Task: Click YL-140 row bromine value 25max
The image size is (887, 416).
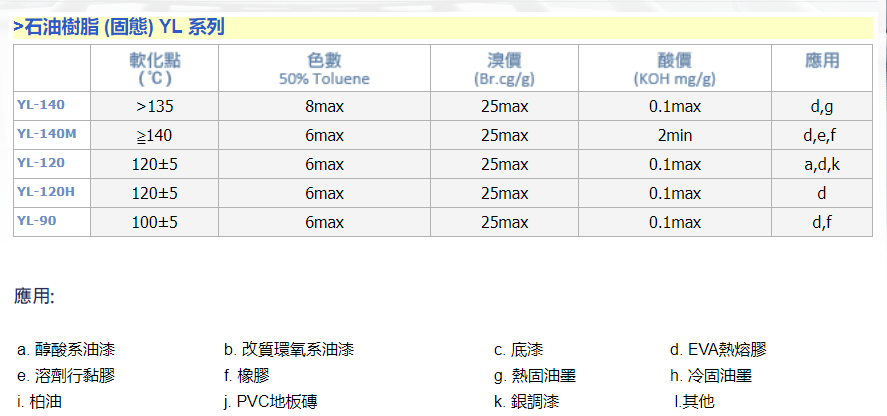Action: [x=504, y=106]
